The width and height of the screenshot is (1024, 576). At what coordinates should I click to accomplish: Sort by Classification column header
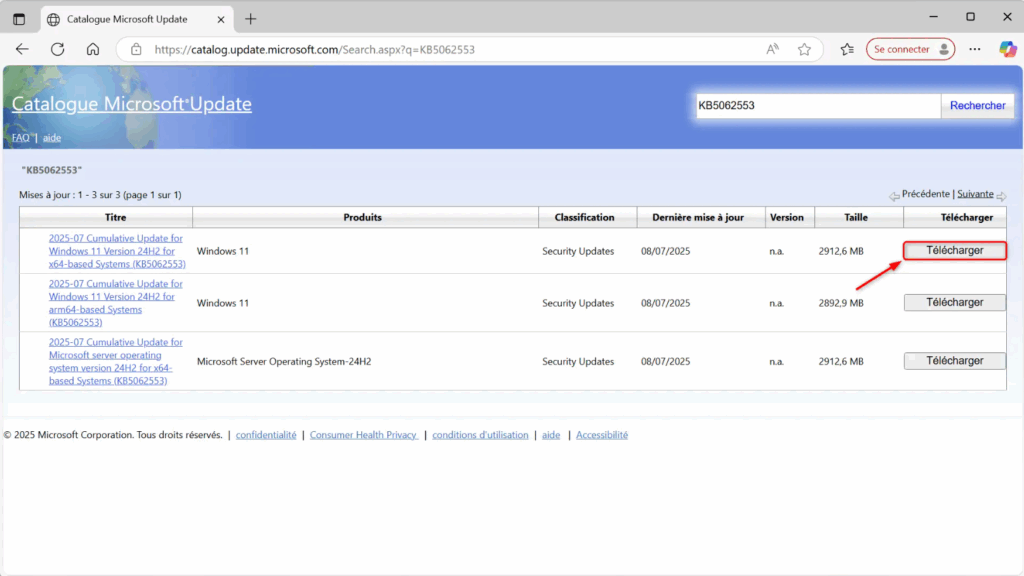[584, 217]
